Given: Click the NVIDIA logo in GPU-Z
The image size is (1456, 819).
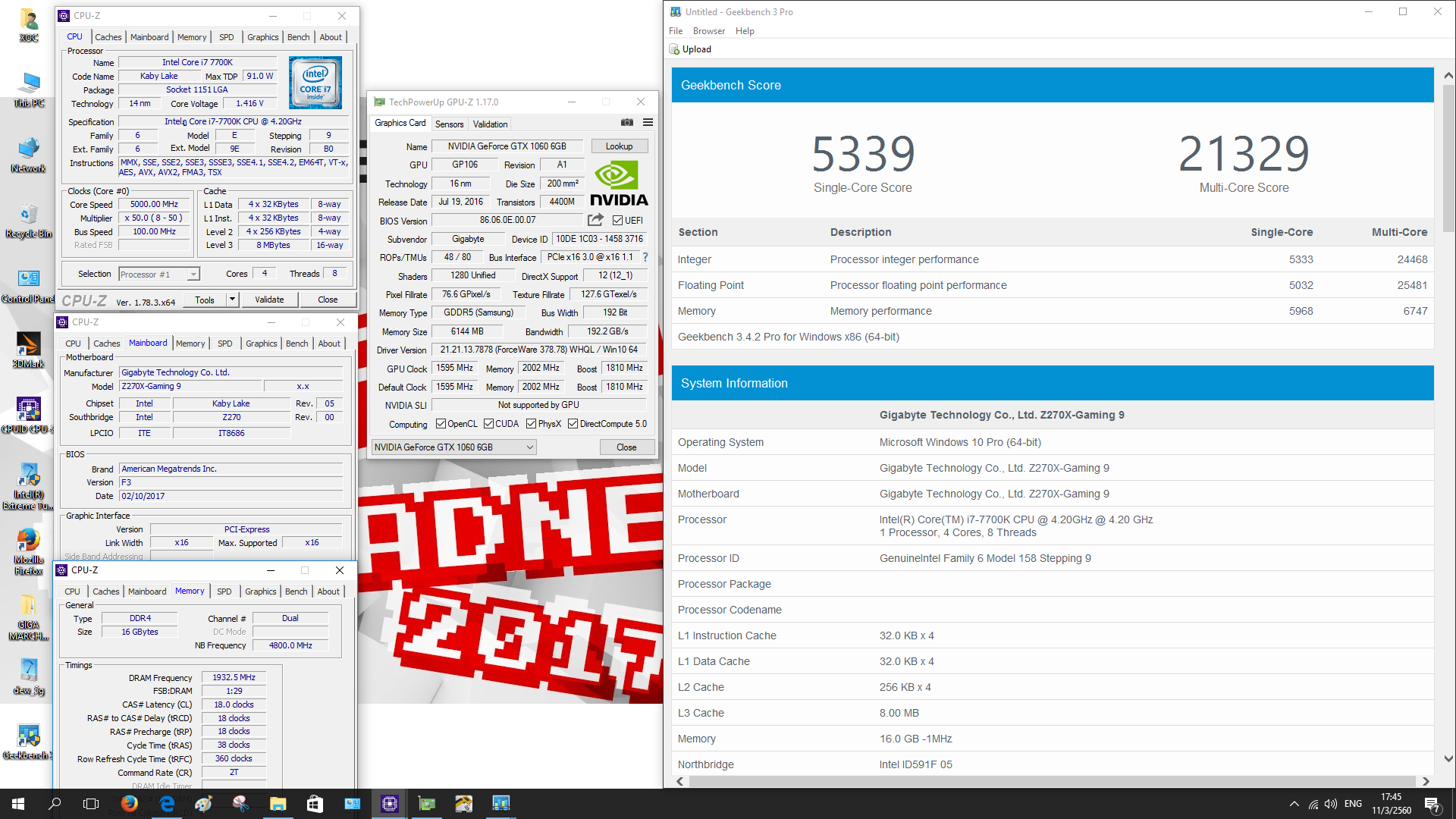Looking at the screenshot, I should click(619, 183).
